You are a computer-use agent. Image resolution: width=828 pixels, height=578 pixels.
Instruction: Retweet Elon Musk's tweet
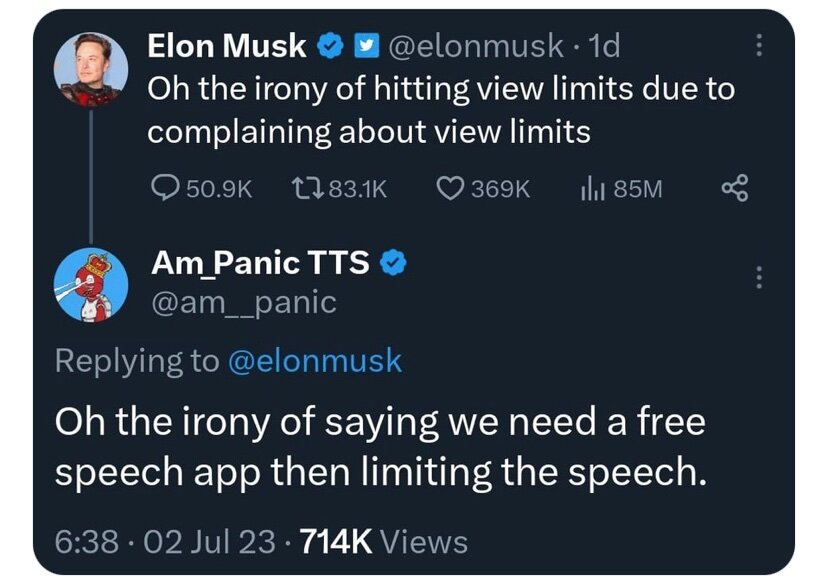[307, 187]
